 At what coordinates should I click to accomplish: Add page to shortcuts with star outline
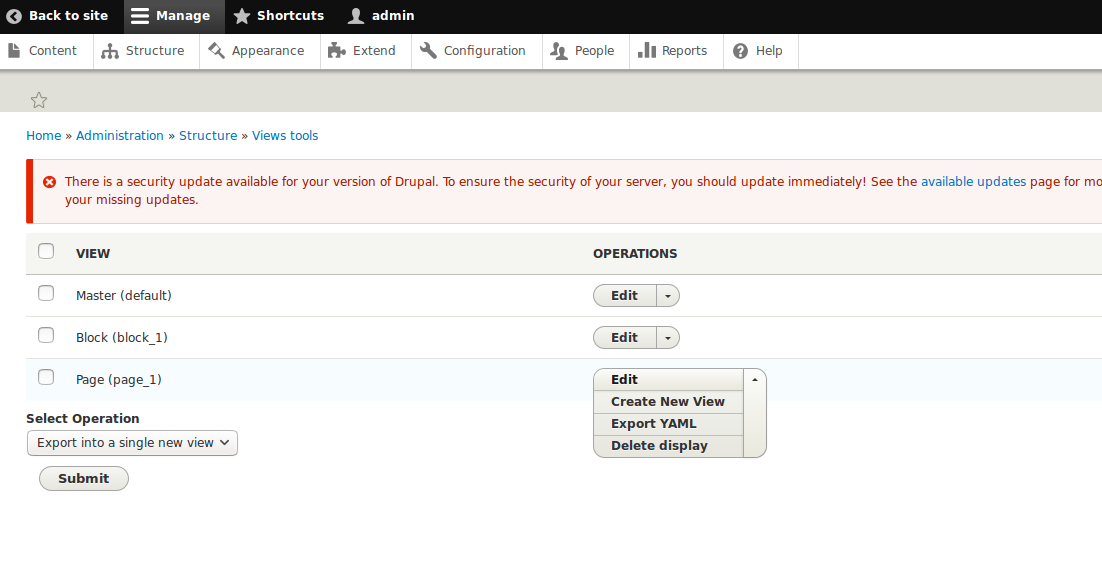click(39, 100)
